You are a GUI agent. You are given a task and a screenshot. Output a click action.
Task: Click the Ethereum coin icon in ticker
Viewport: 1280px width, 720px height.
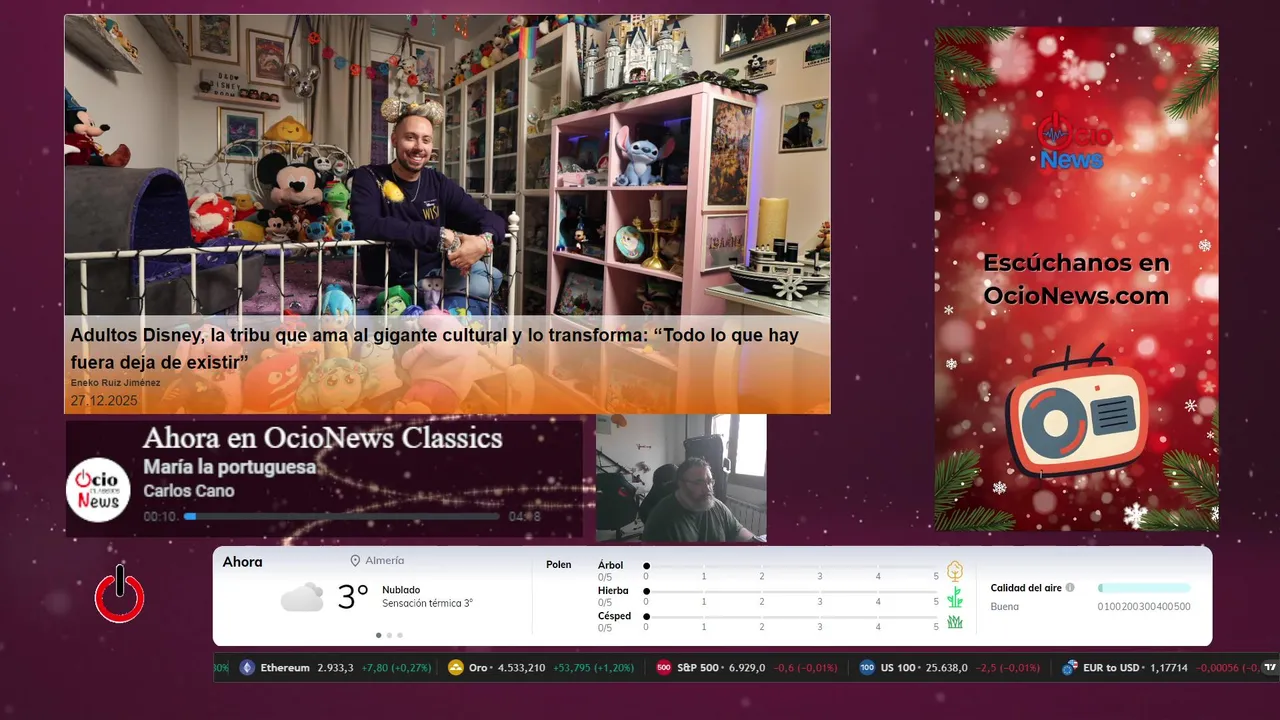pyautogui.click(x=247, y=668)
